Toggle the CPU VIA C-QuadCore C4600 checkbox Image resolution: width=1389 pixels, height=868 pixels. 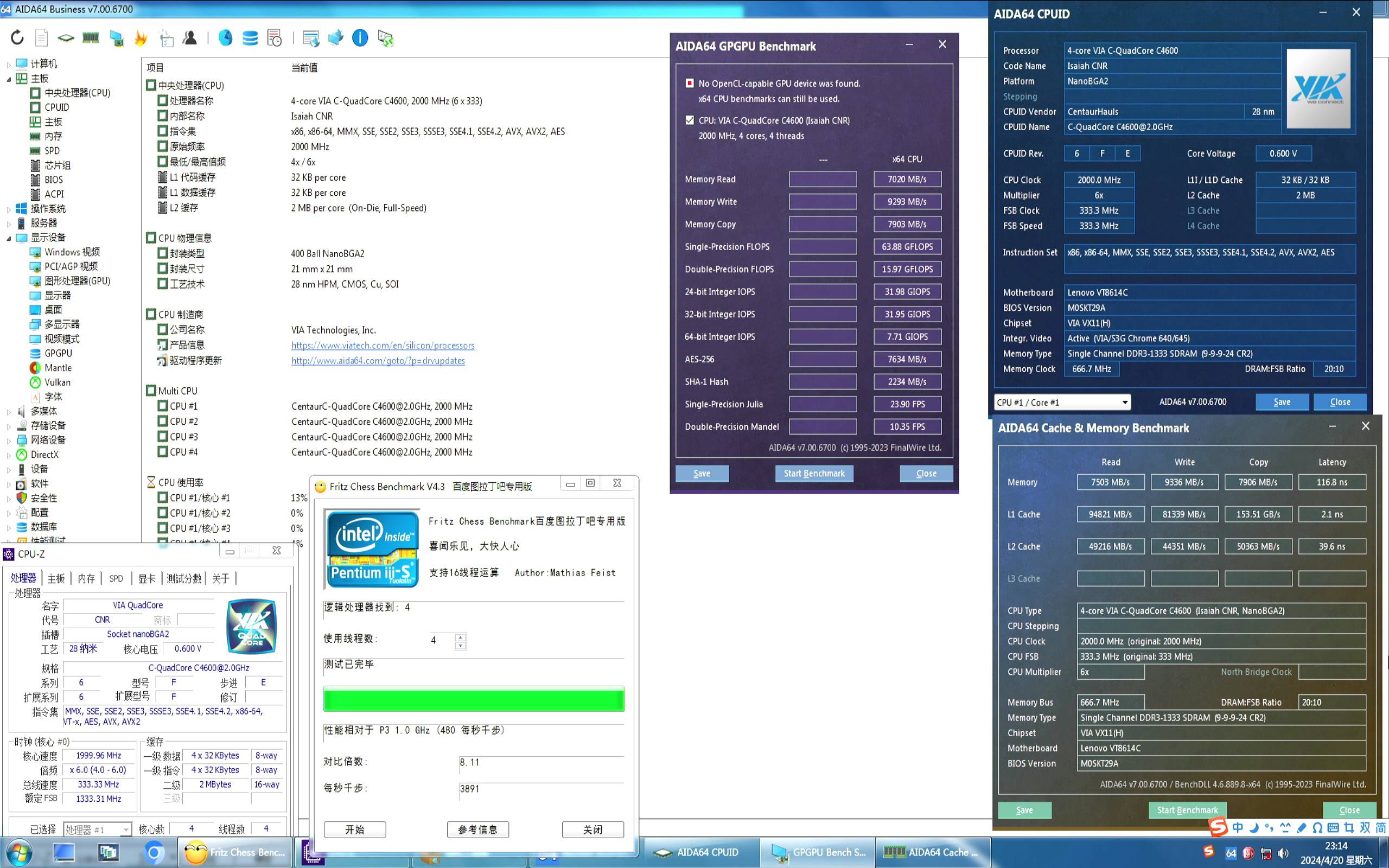(x=689, y=120)
